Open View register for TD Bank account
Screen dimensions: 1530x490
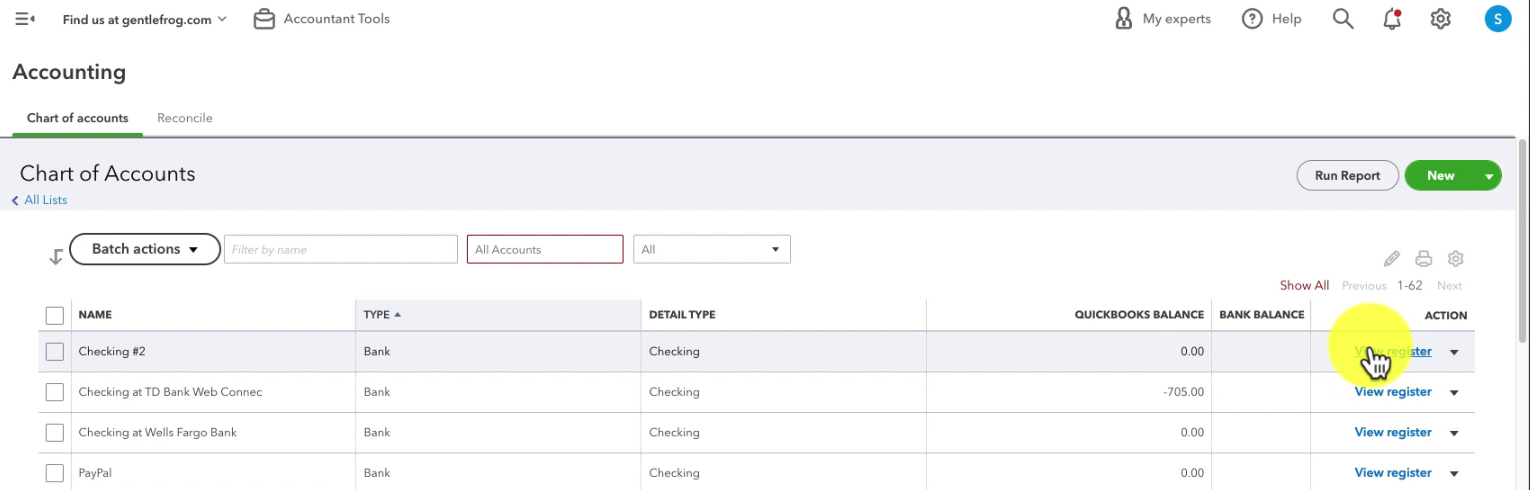pyautogui.click(x=1392, y=392)
